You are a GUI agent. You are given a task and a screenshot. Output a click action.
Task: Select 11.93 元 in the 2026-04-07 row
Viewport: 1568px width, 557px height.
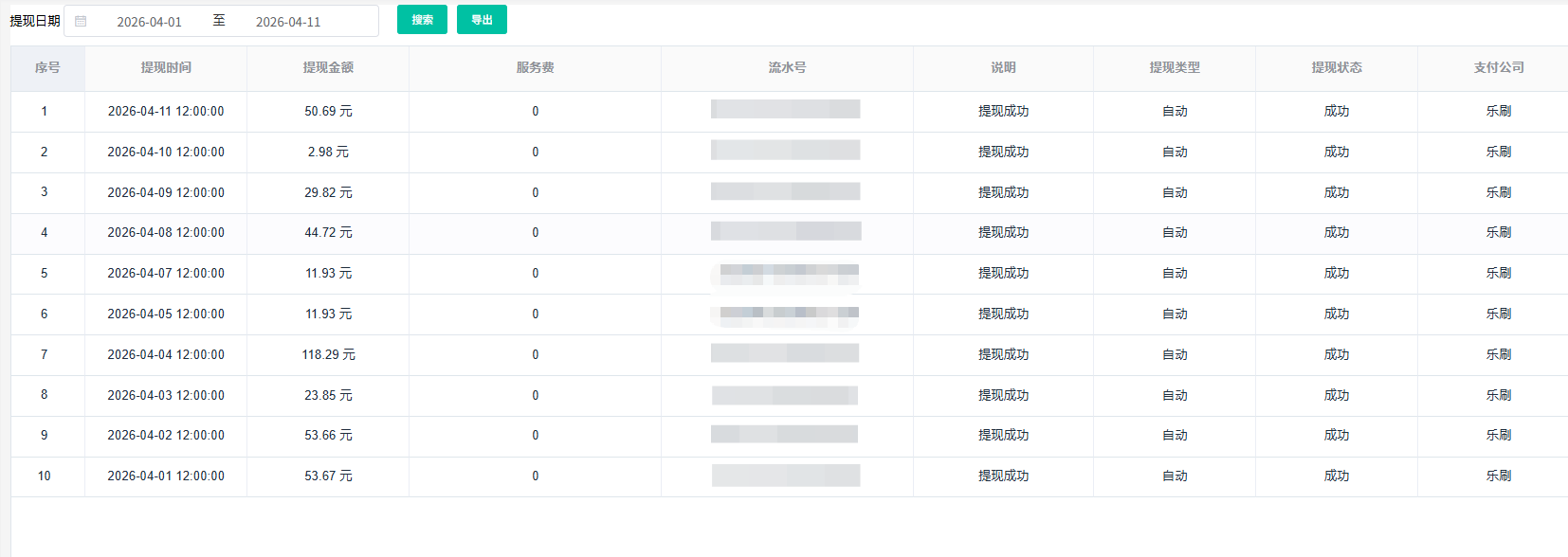(328, 274)
